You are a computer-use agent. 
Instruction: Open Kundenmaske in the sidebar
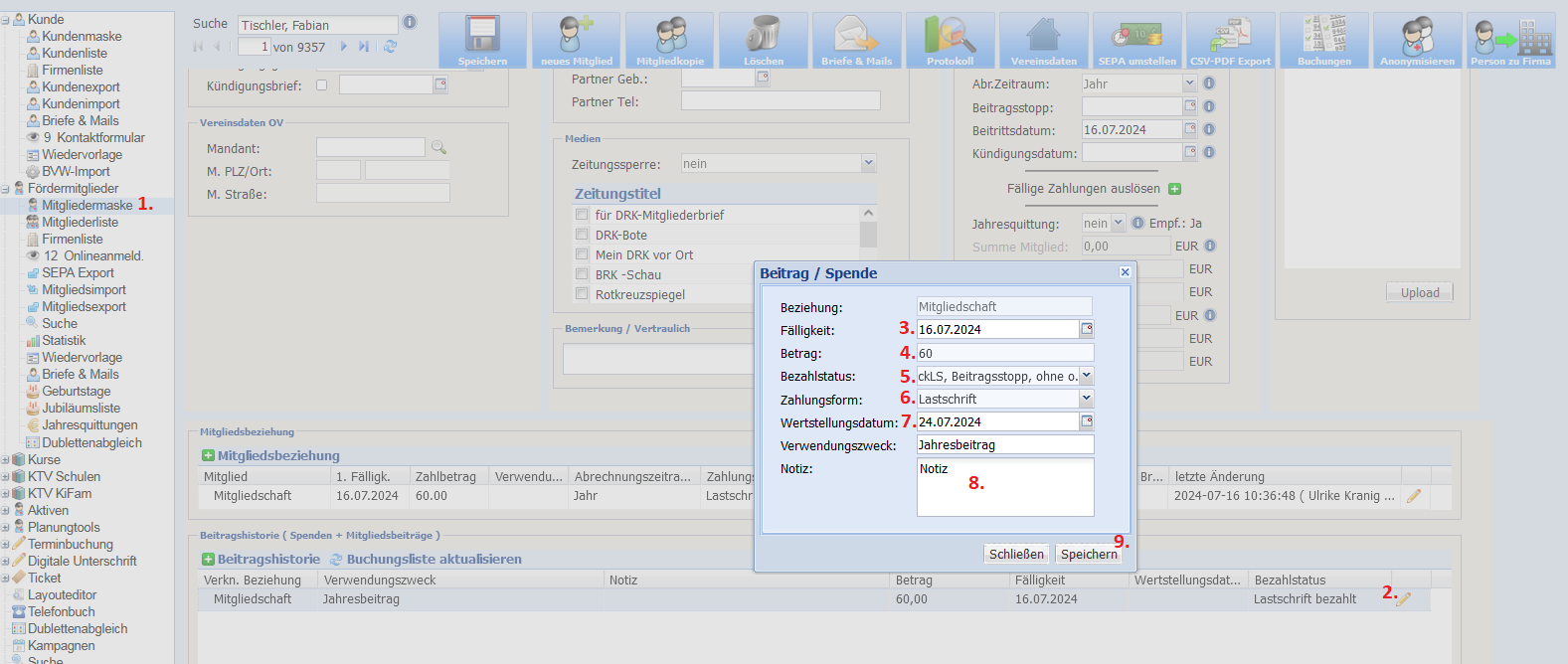(x=82, y=37)
